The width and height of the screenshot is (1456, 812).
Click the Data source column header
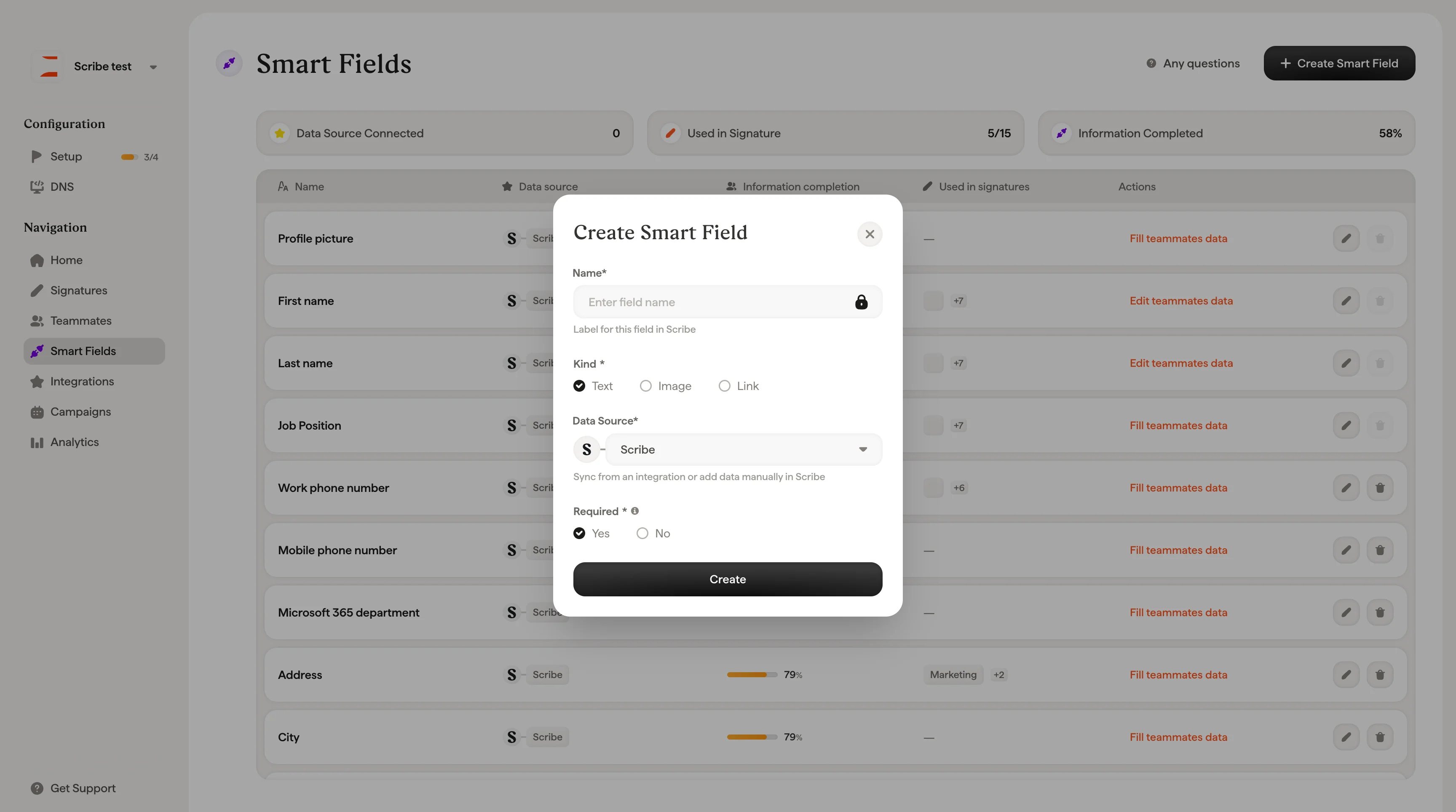pyautogui.click(x=540, y=187)
